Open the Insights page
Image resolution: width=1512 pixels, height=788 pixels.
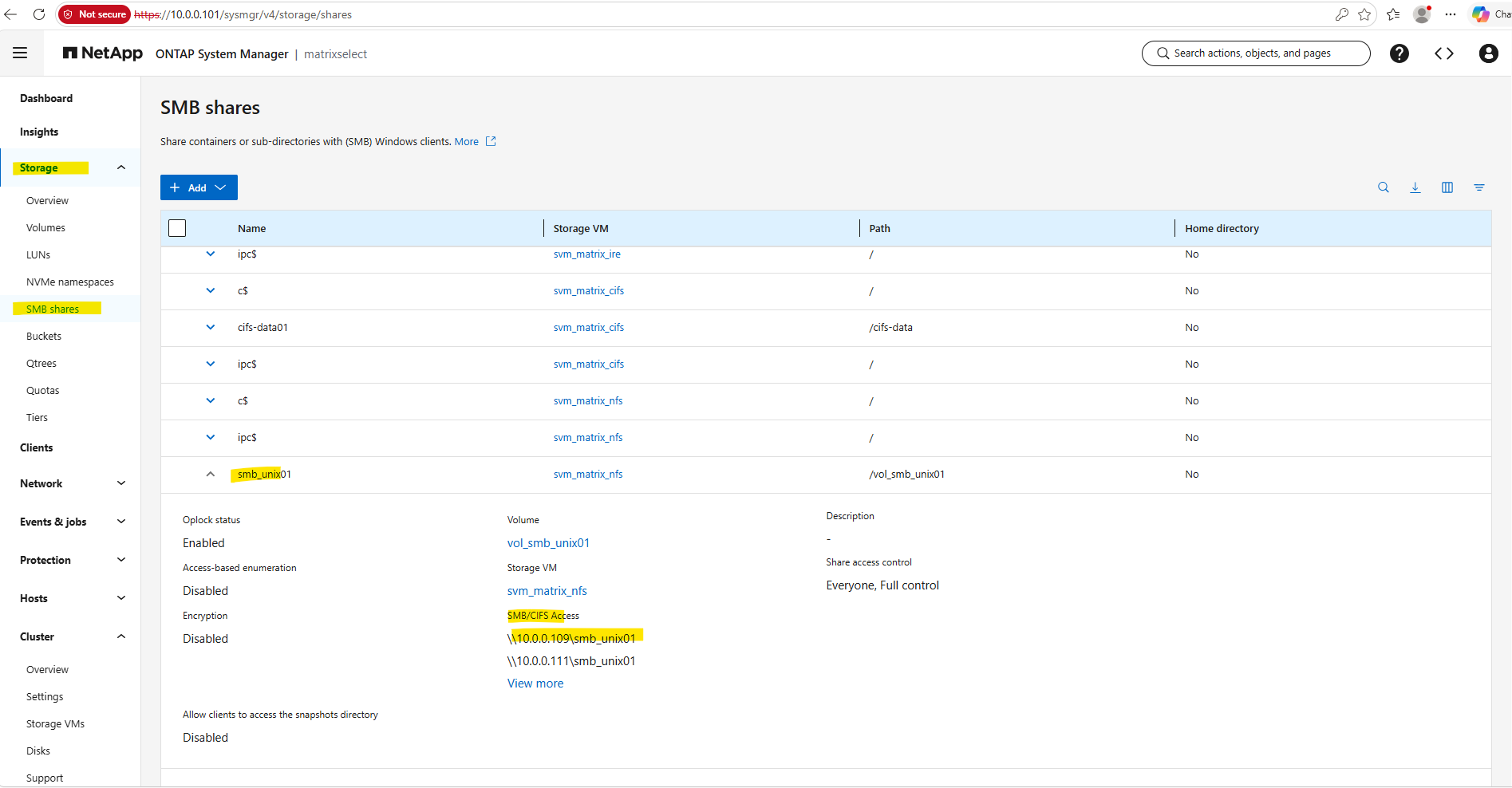39,132
